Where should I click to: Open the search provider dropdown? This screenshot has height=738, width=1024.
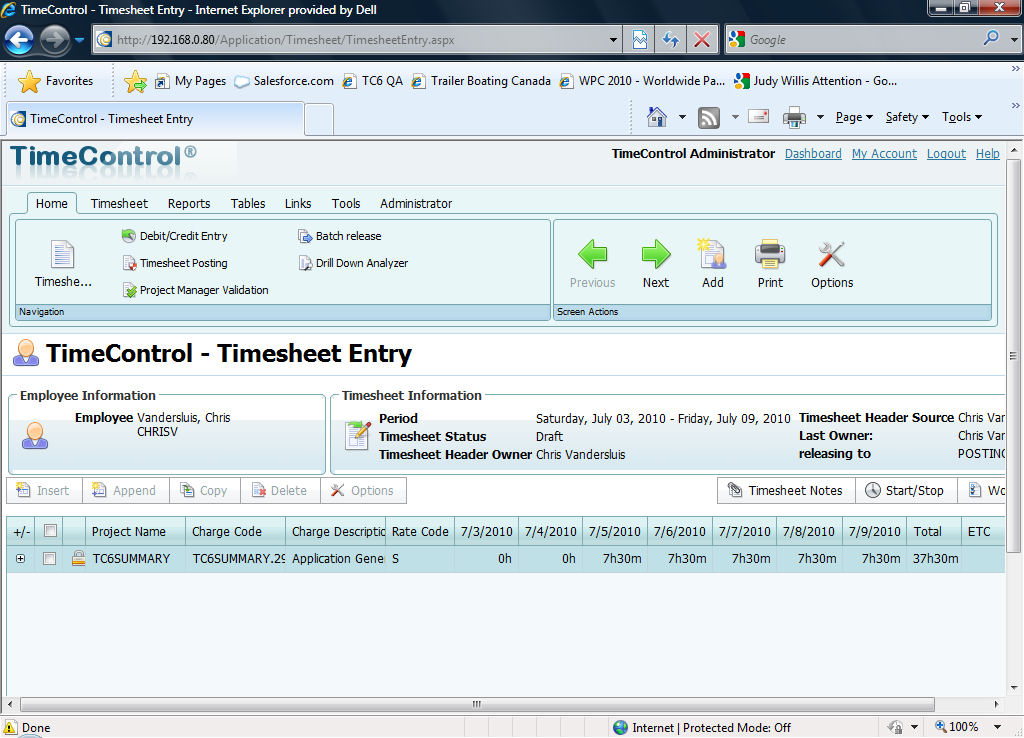[1014, 40]
